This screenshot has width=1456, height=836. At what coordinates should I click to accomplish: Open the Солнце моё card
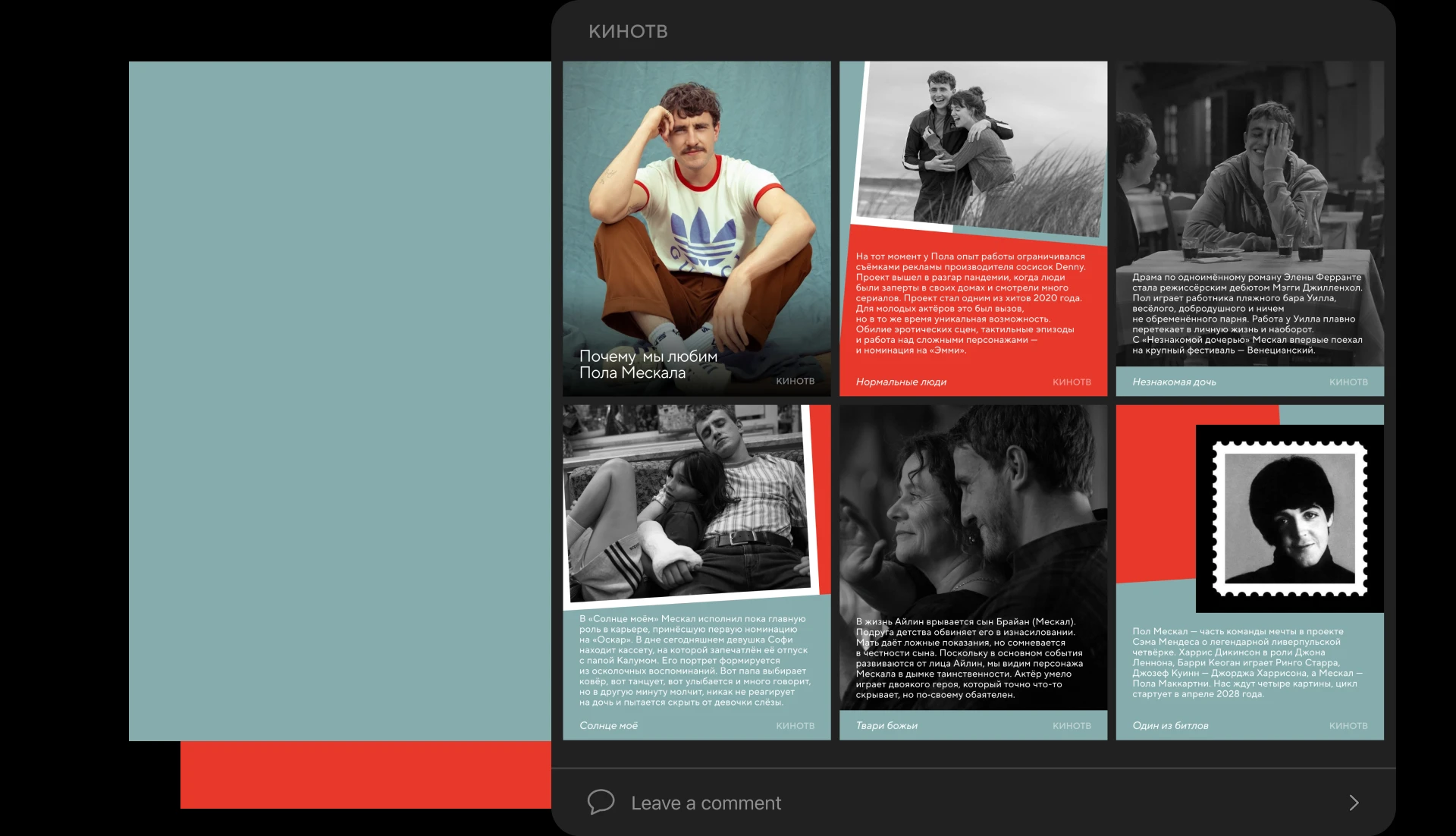coord(696,572)
